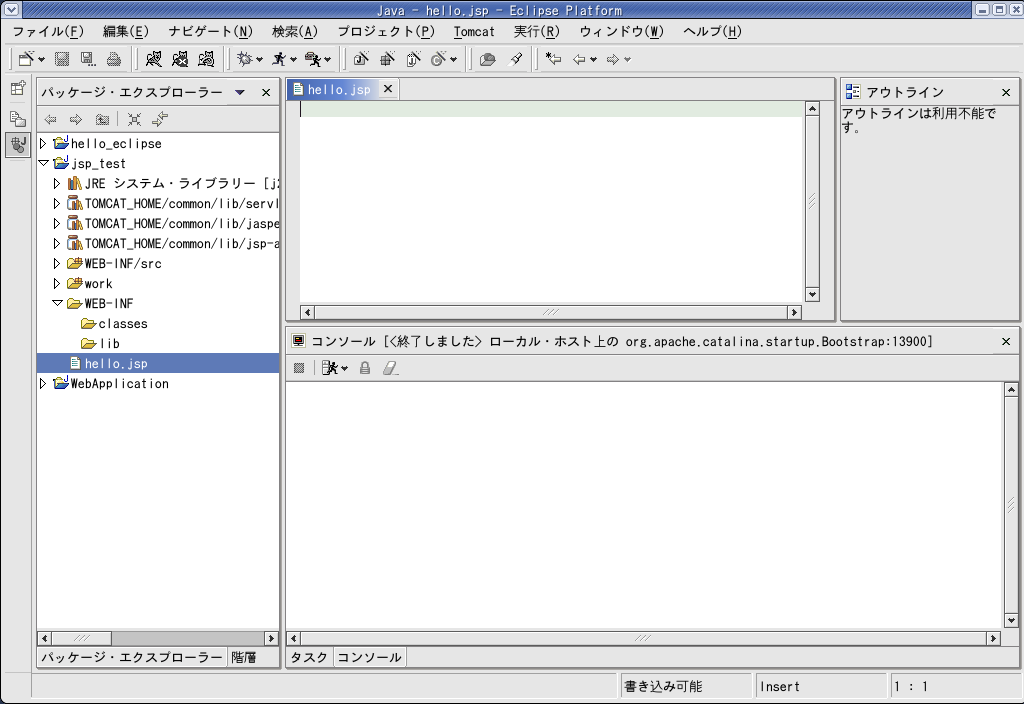Close the hello.jsp editor tab
The image size is (1024, 704).
[x=388, y=89]
